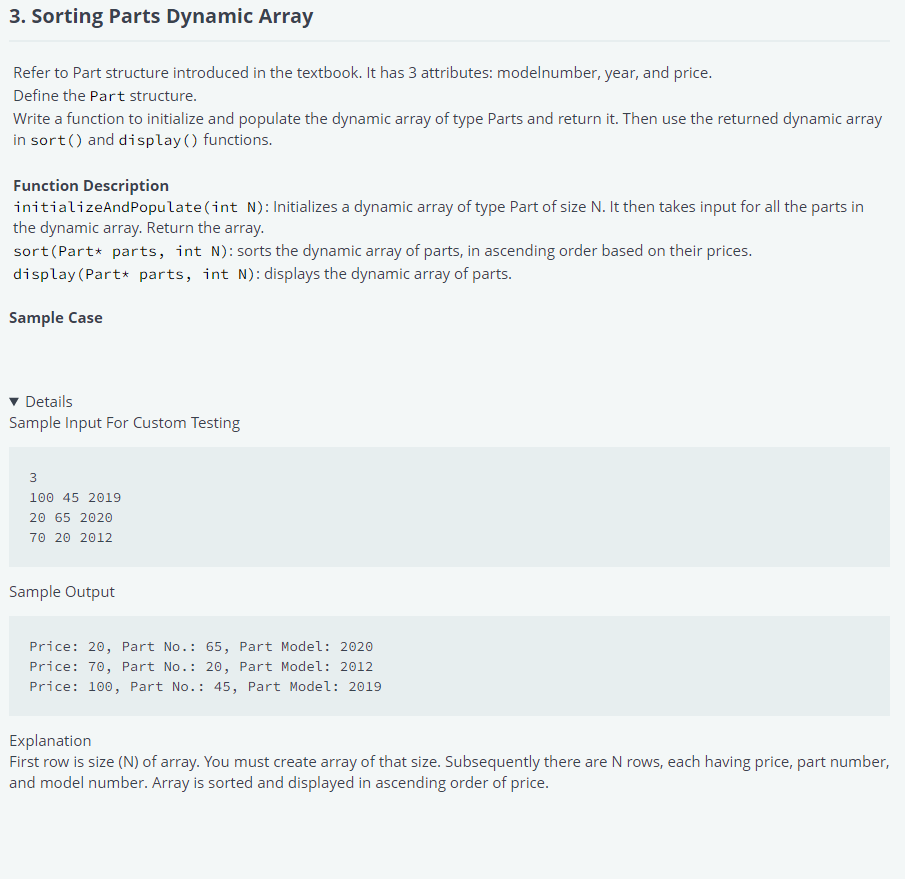Expand the Sample Case section
The image size is (905, 879).
coord(55,317)
